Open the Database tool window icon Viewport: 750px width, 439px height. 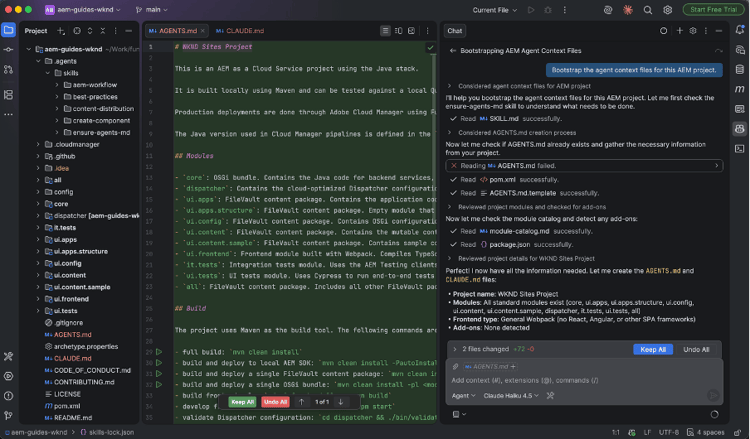(x=739, y=70)
